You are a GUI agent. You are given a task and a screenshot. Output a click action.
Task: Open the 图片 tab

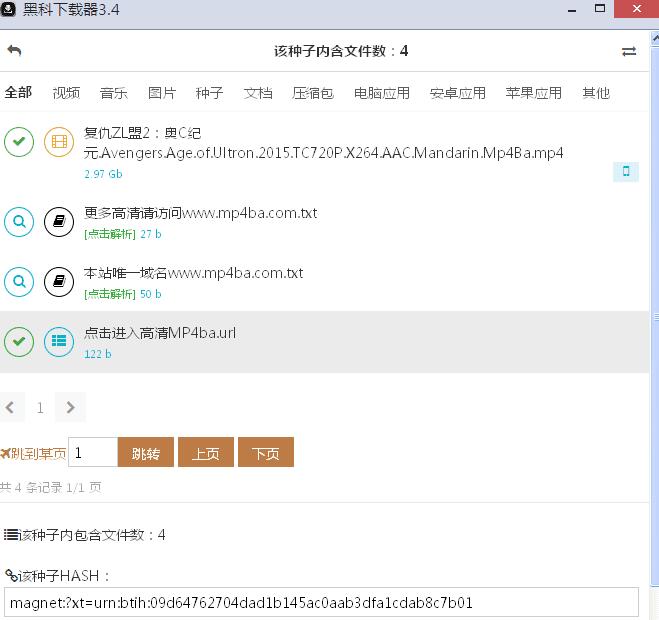[162, 92]
